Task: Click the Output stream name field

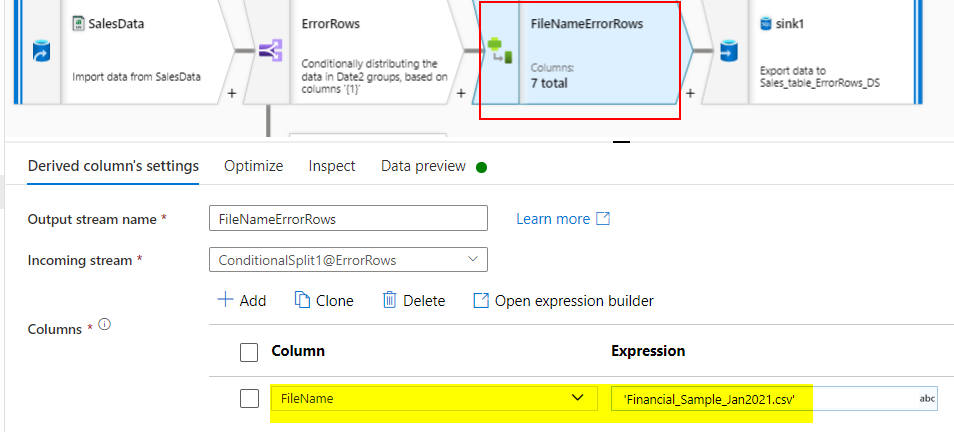Action: click(348, 218)
